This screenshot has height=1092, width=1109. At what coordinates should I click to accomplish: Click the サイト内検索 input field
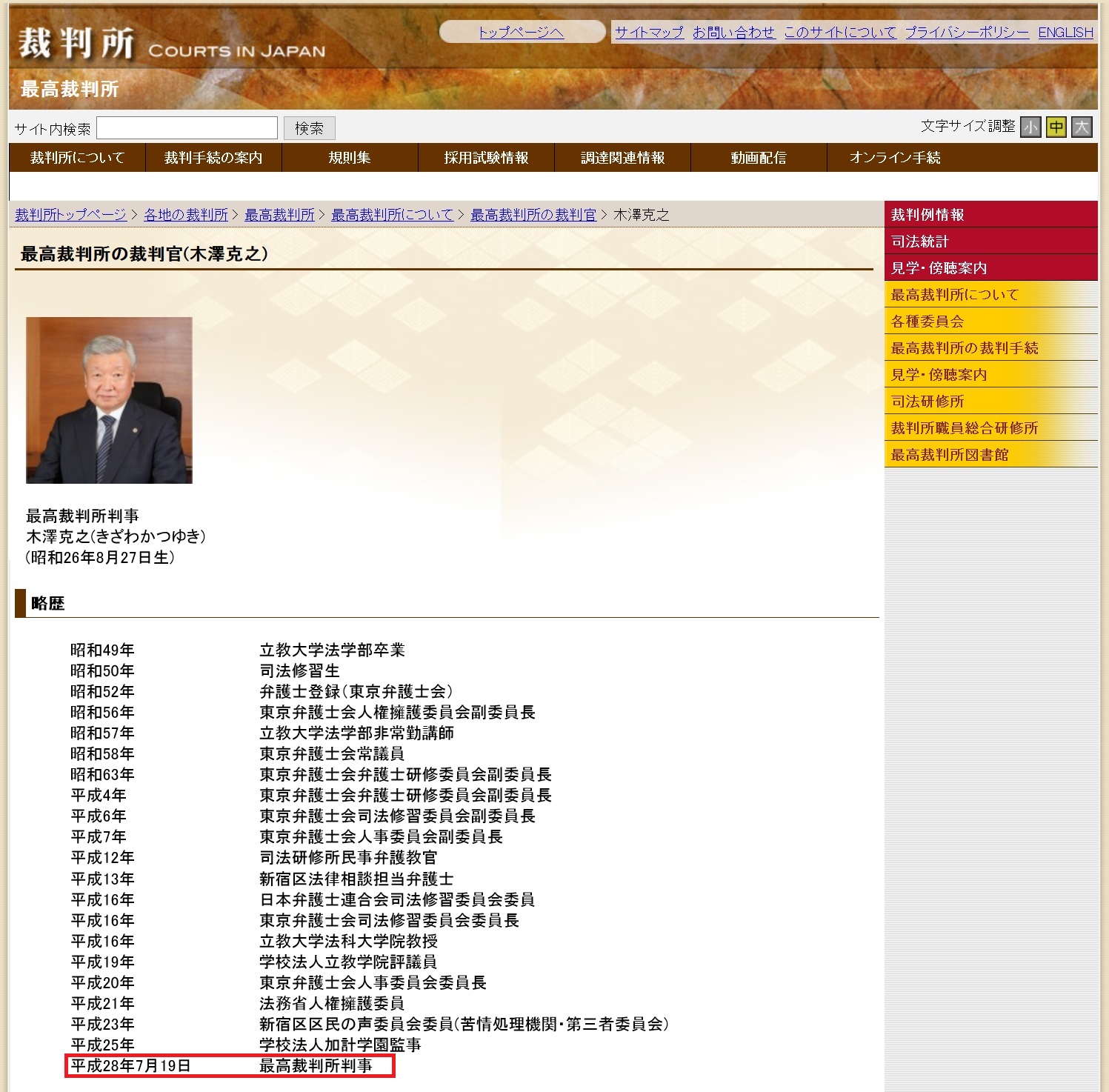[x=187, y=127]
